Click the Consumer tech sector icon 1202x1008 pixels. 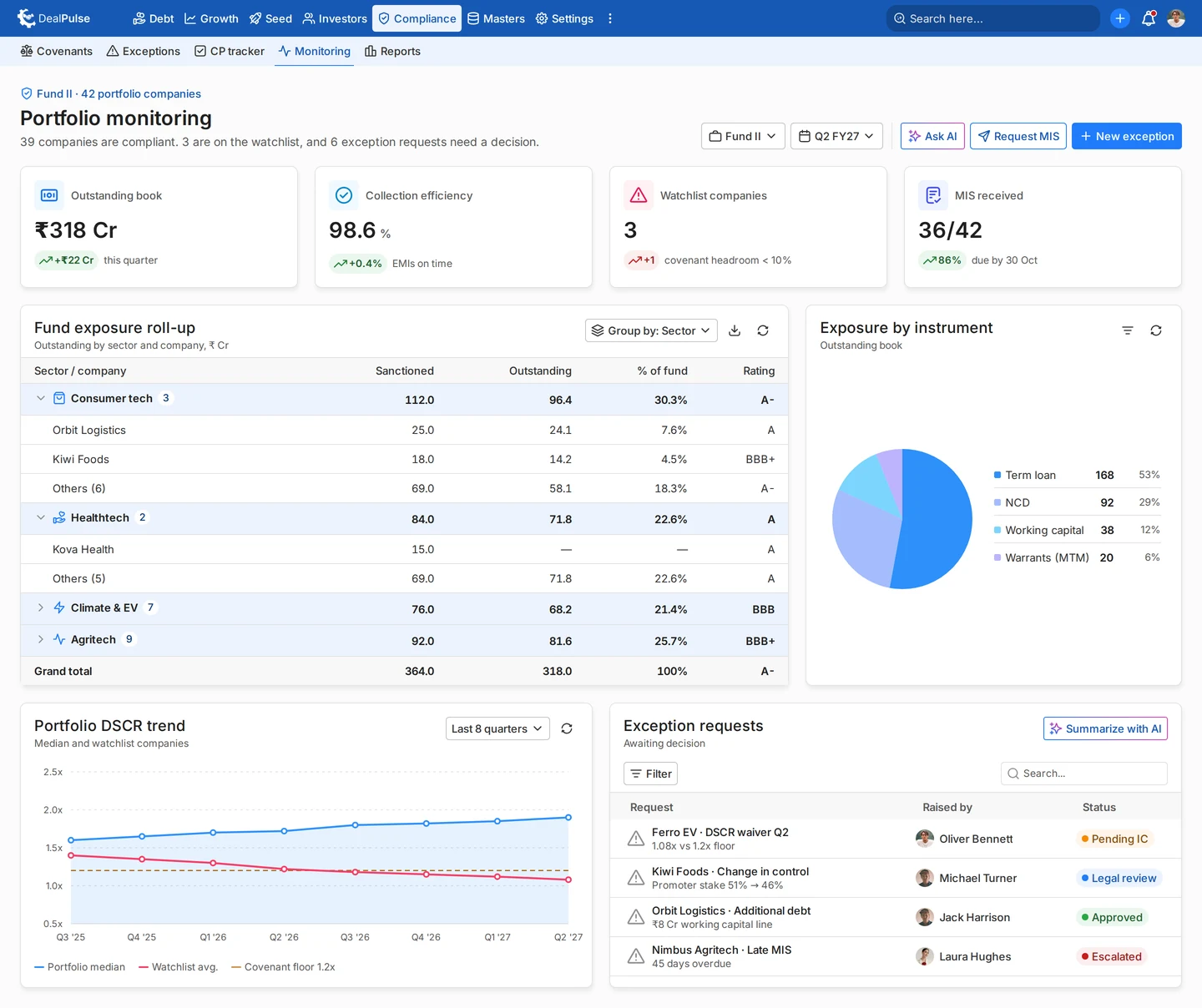point(59,398)
